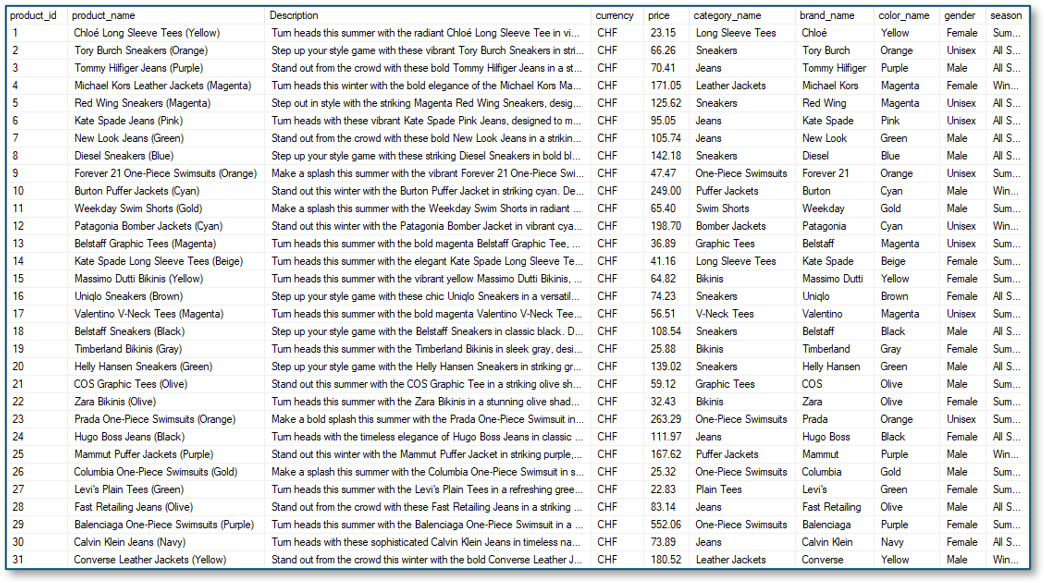Click the gender column header
1044x583 pixels.
[x=959, y=15]
